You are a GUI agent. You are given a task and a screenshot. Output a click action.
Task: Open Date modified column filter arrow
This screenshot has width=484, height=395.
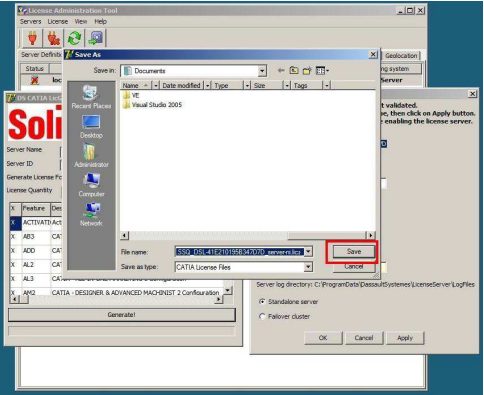point(208,86)
